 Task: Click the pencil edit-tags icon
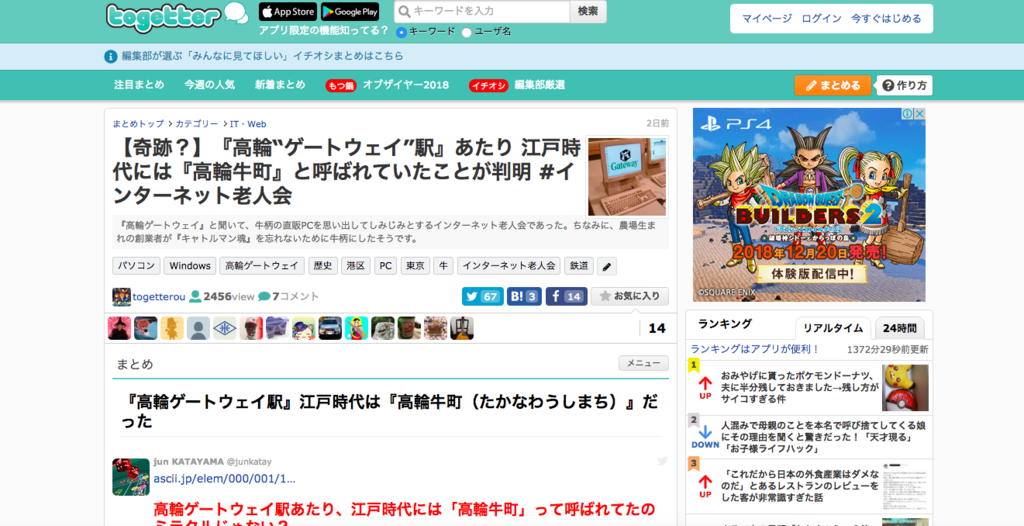607,267
